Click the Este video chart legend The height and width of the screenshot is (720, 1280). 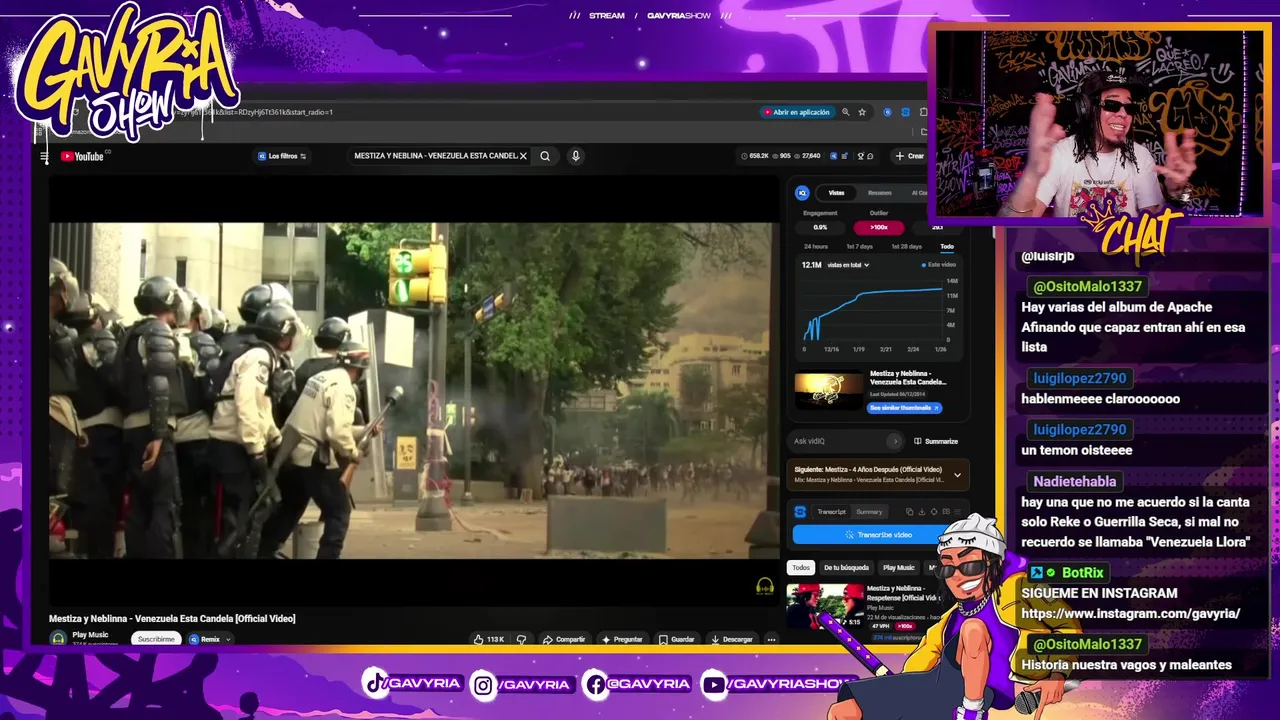coord(938,265)
